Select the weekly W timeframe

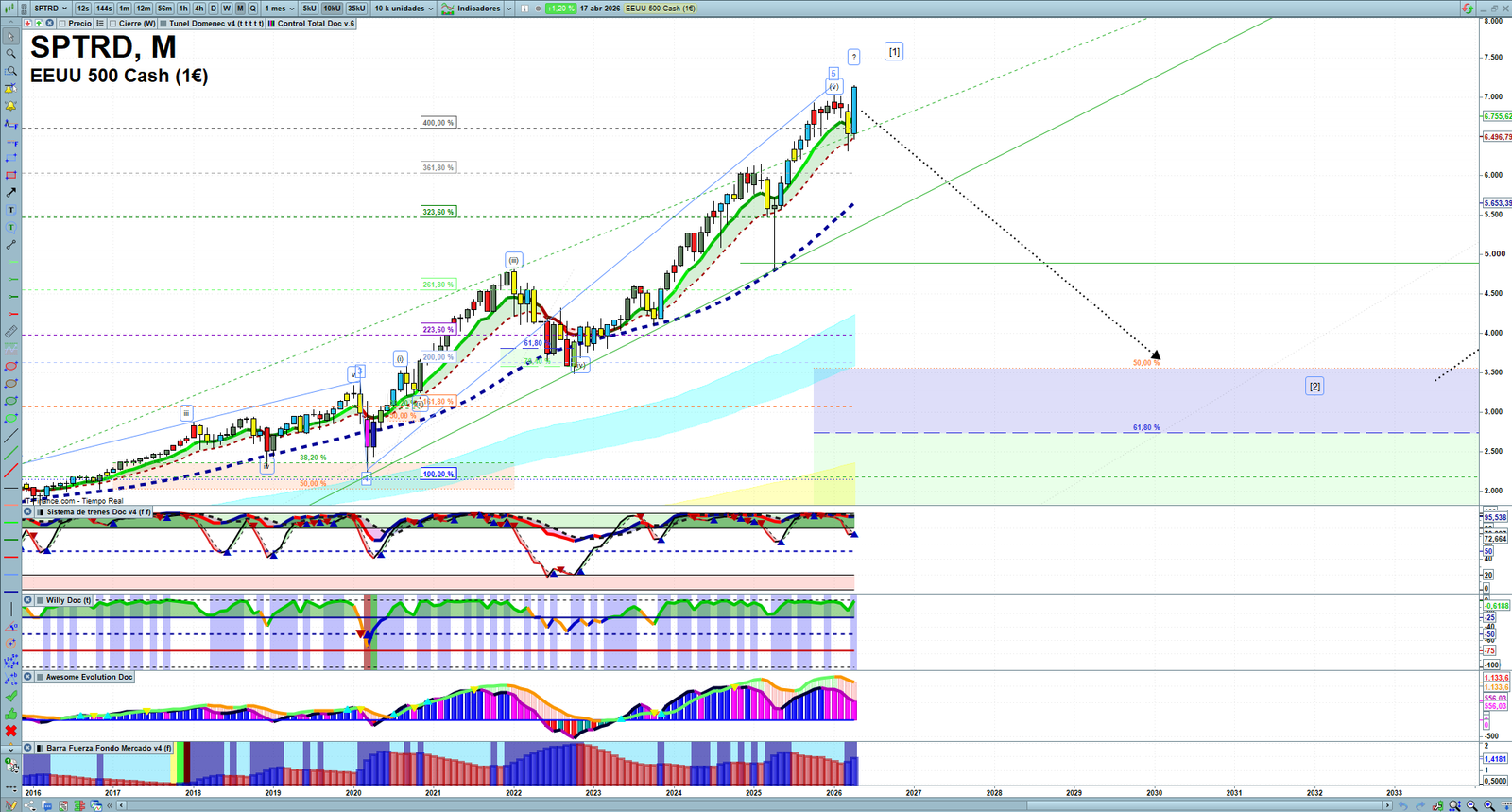pos(227,9)
